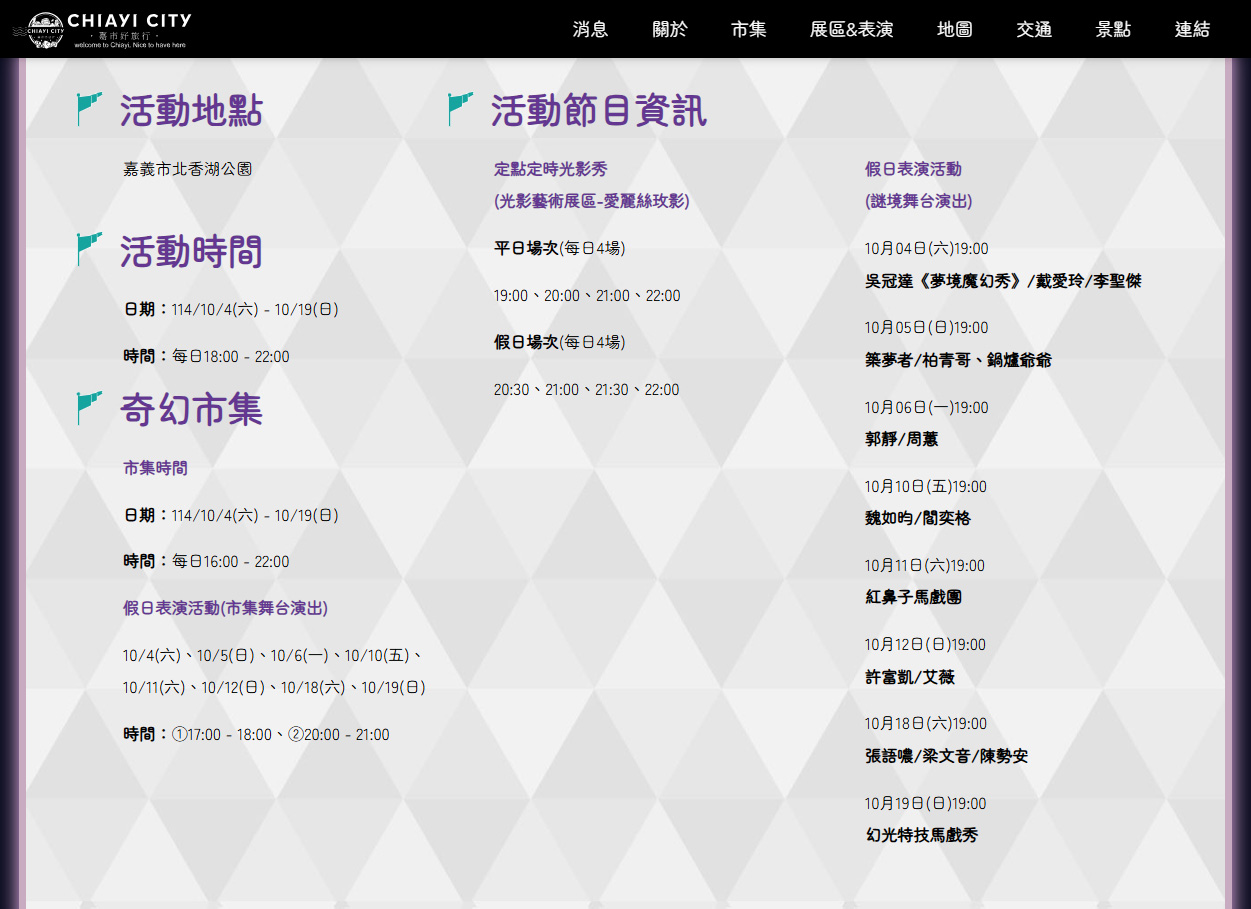
Task: Click the 定點定時光影秀 subheading
Action: 550,169
